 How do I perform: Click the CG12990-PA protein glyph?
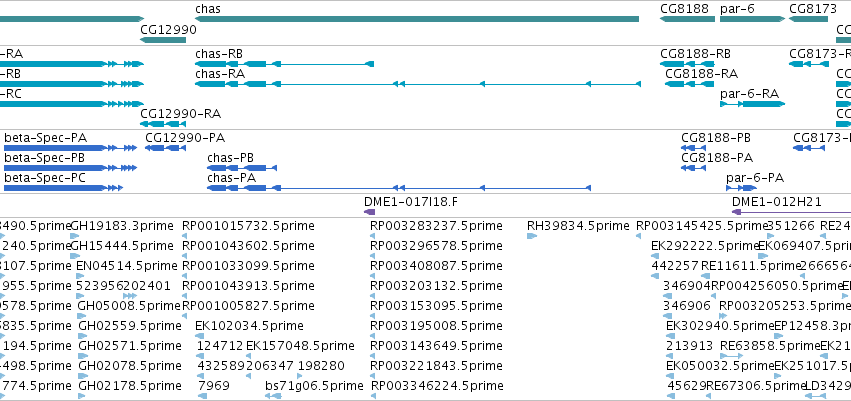pos(166,148)
